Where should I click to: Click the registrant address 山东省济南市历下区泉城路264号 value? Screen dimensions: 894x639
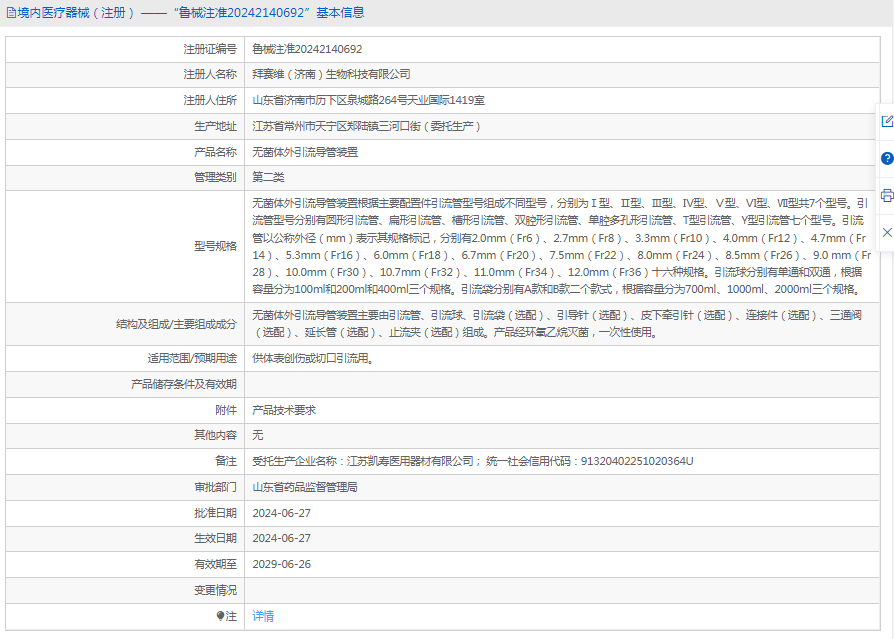tap(368, 100)
